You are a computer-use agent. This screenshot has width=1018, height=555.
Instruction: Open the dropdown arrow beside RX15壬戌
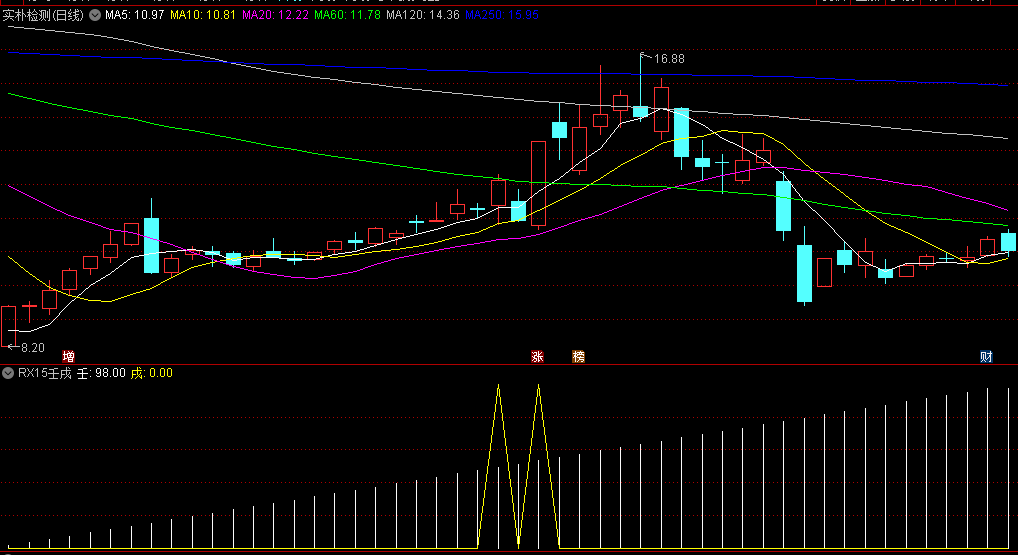pyautogui.click(x=8, y=373)
